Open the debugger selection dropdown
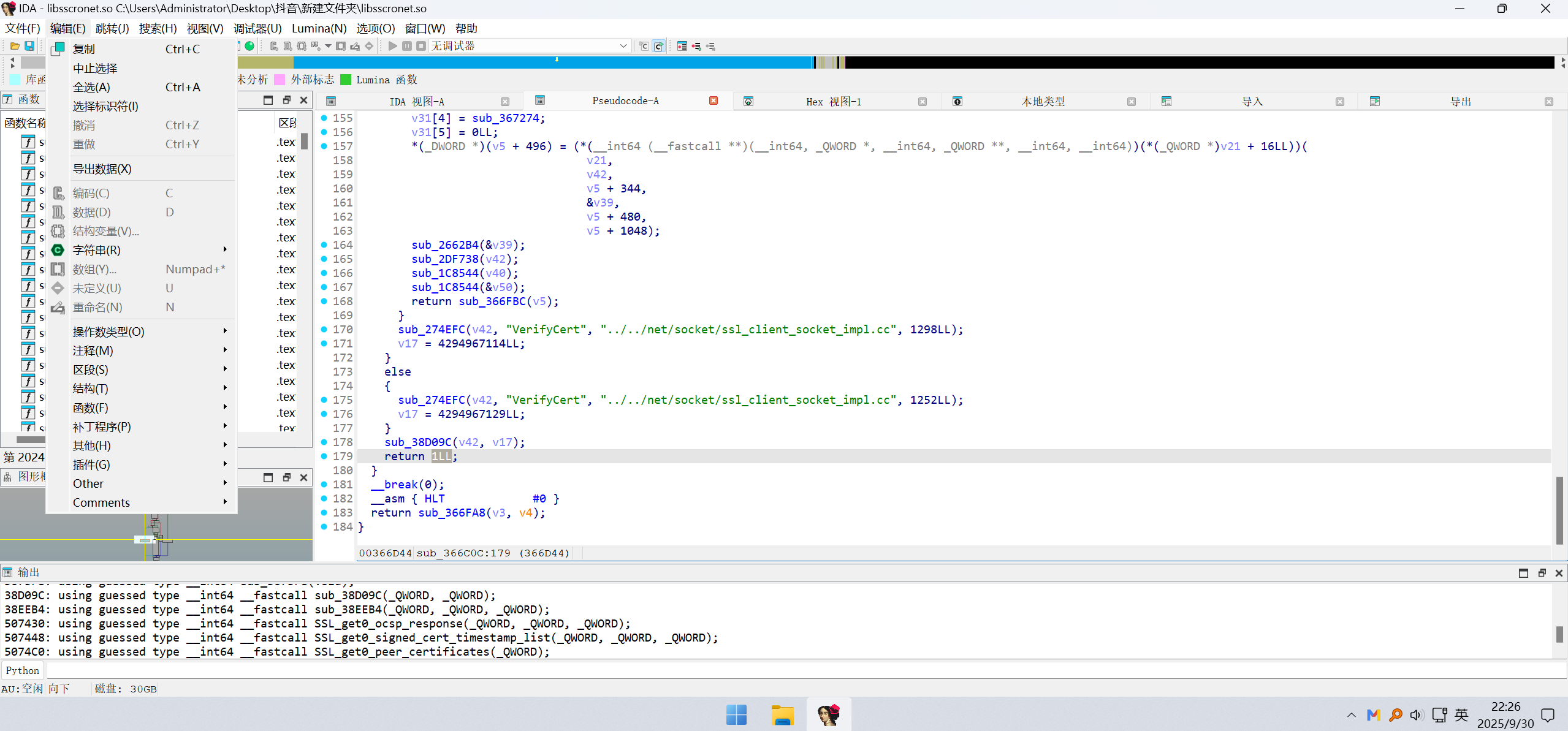Image resolution: width=1568 pixels, height=731 pixels. (x=623, y=46)
